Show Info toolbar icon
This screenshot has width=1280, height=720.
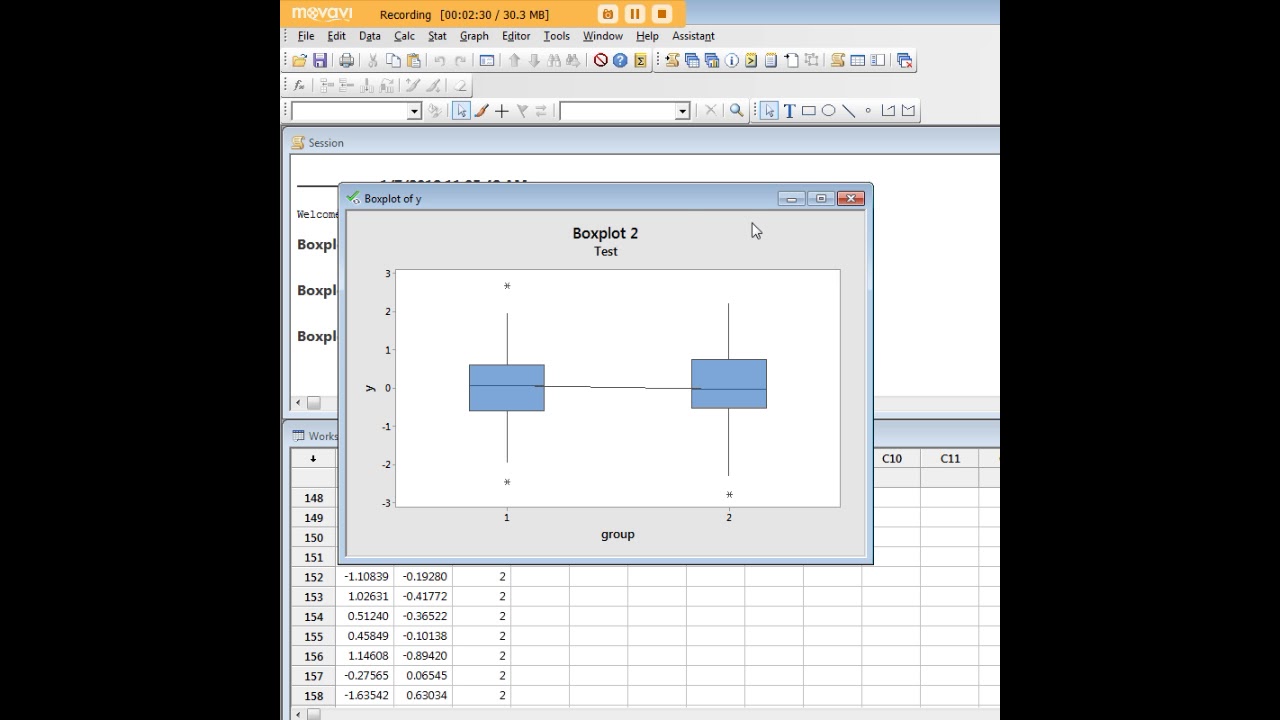[x=731, y=60]
